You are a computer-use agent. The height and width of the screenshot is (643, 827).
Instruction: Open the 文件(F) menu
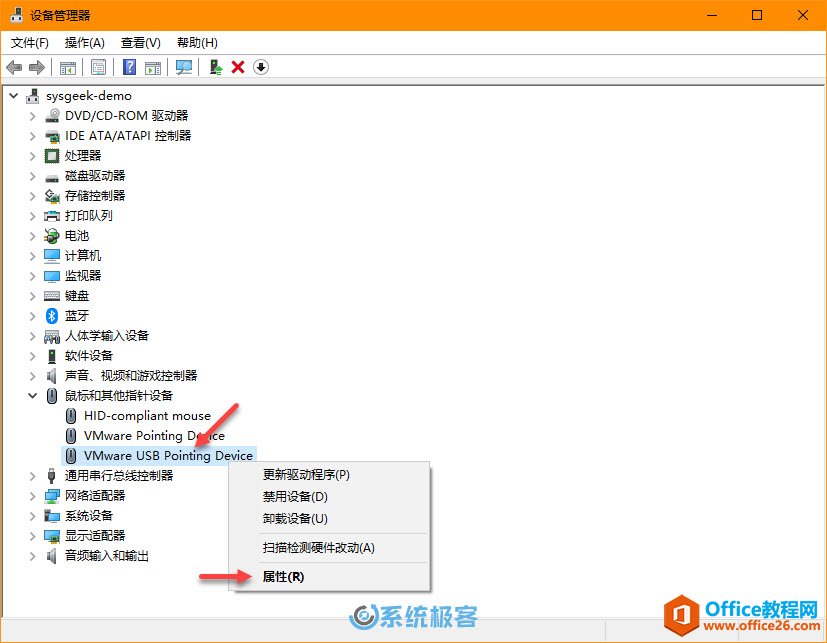coord(30,43)
